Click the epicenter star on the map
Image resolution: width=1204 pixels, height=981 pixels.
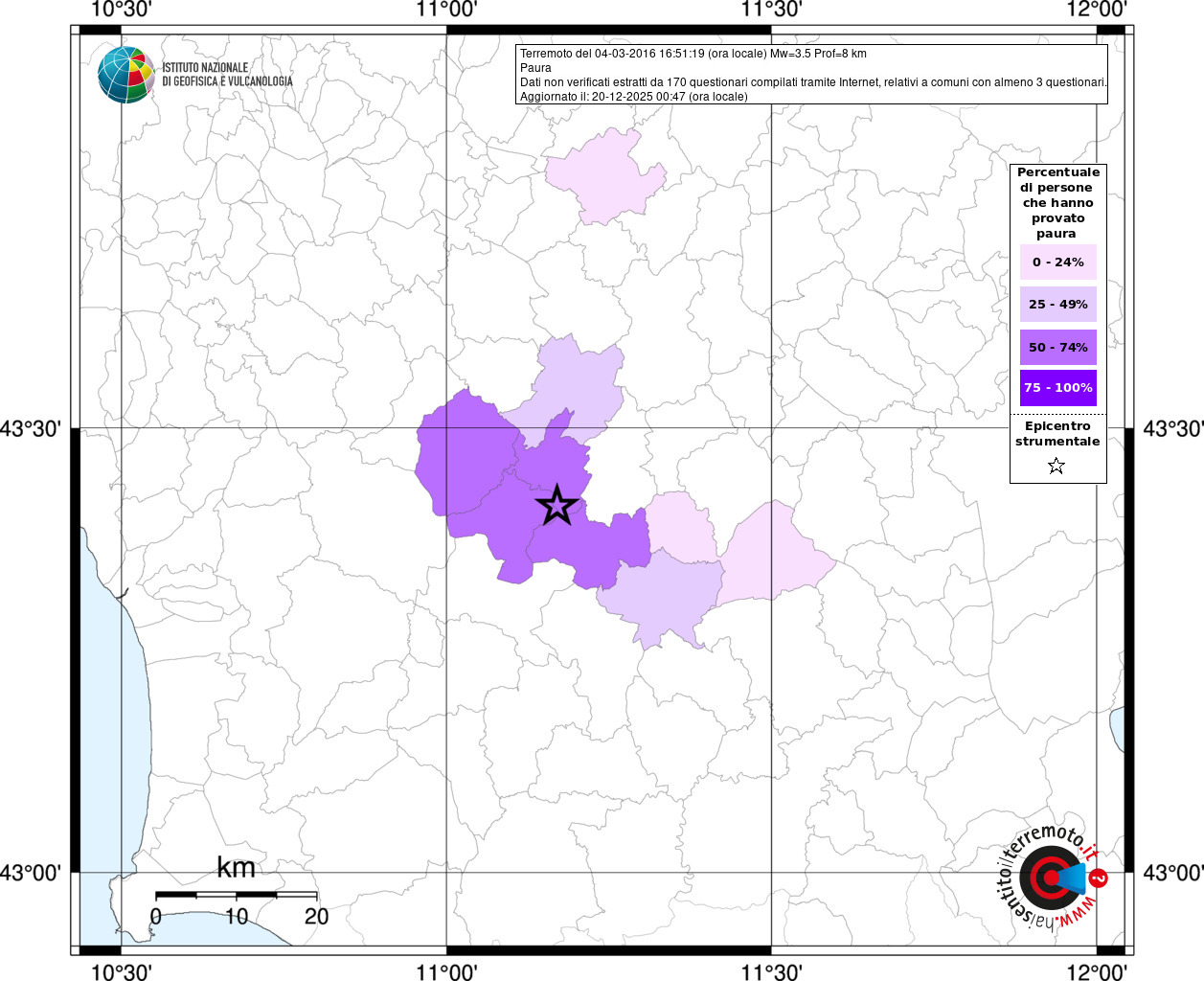click(557, 506)
